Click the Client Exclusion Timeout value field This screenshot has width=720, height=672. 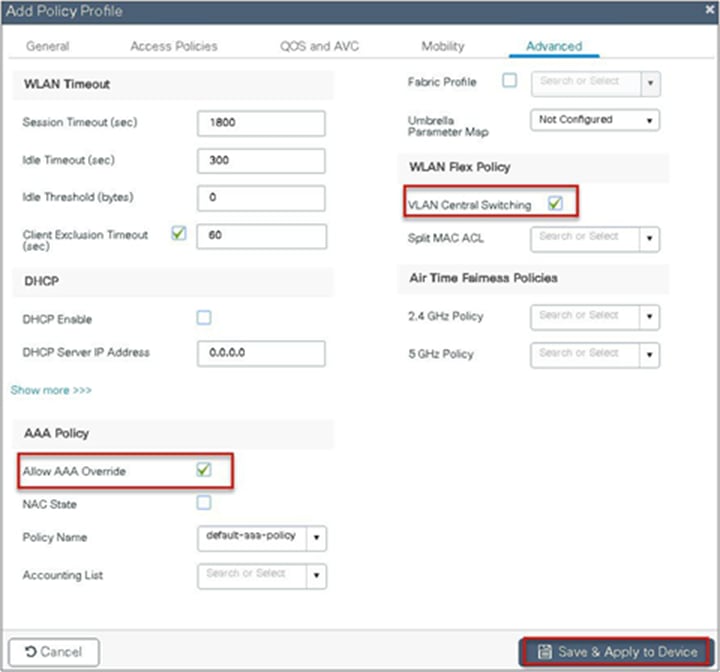point(262,236)
